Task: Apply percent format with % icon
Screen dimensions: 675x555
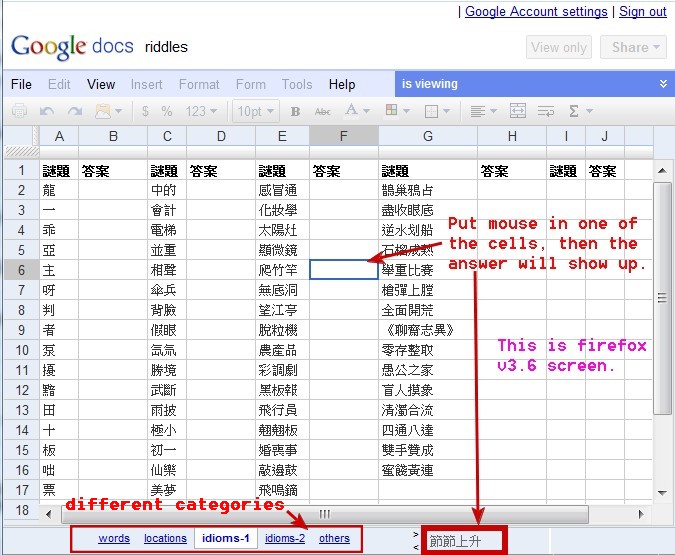Action: (x=167, y=112)
